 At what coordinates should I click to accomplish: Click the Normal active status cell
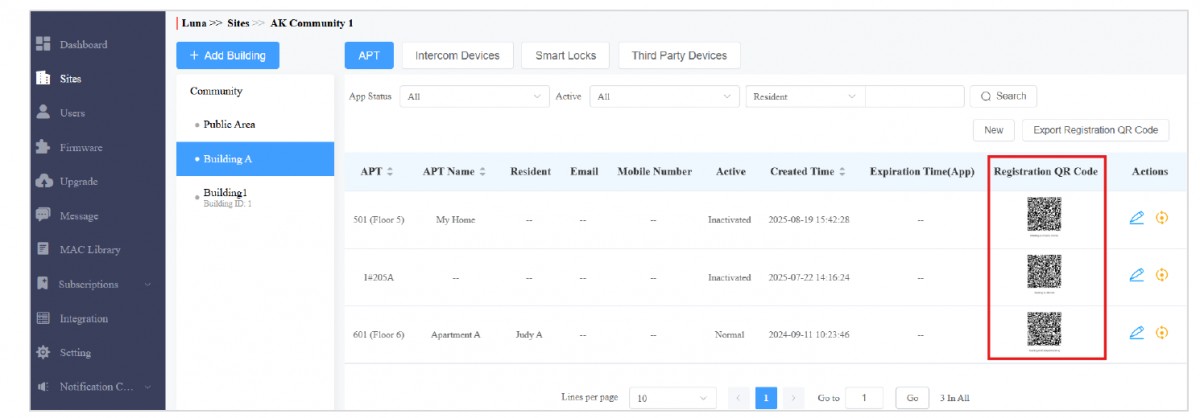(x=729, y=335)
